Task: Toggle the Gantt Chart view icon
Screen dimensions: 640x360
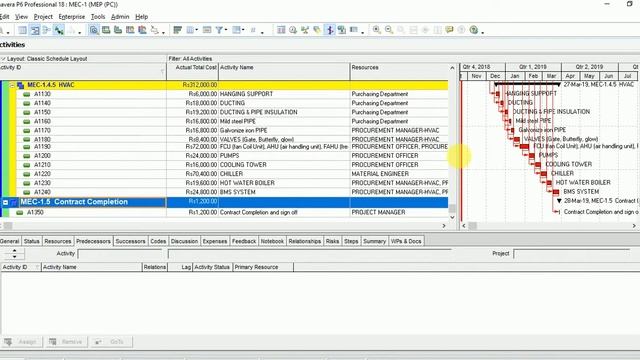Action: tap(35, 30)
